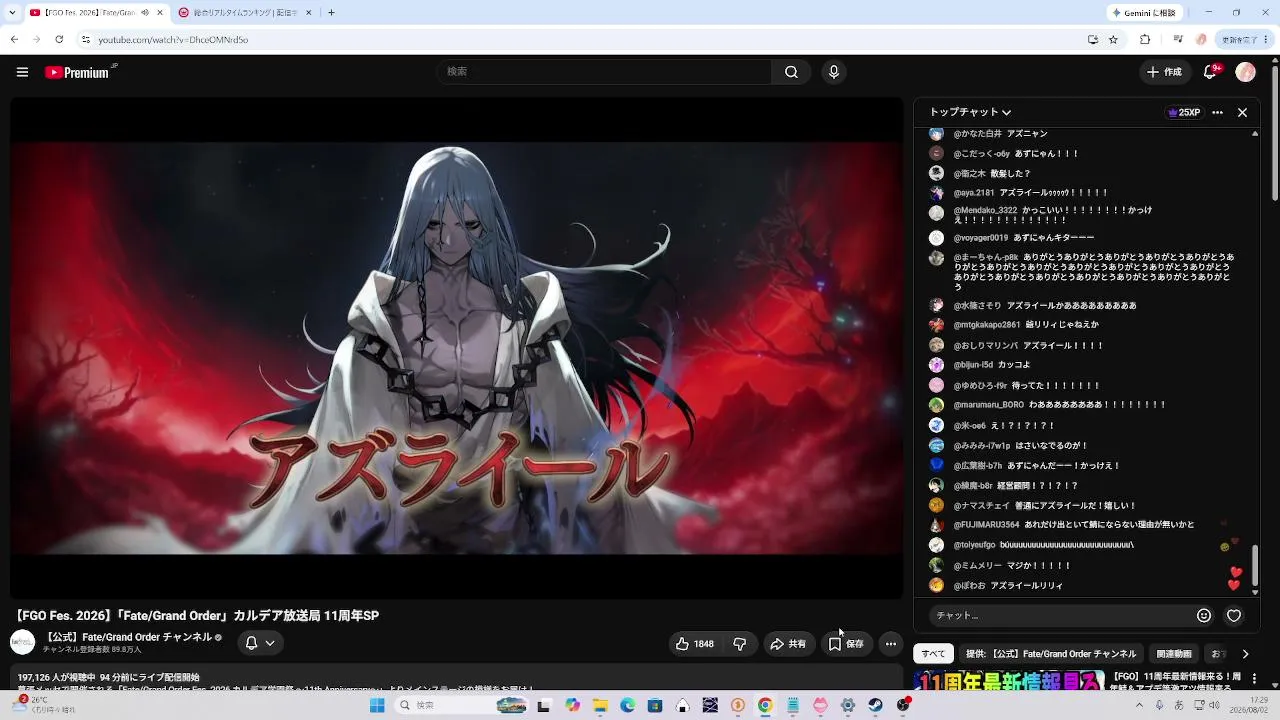Show hidden system tray icons

(1138, 705)
